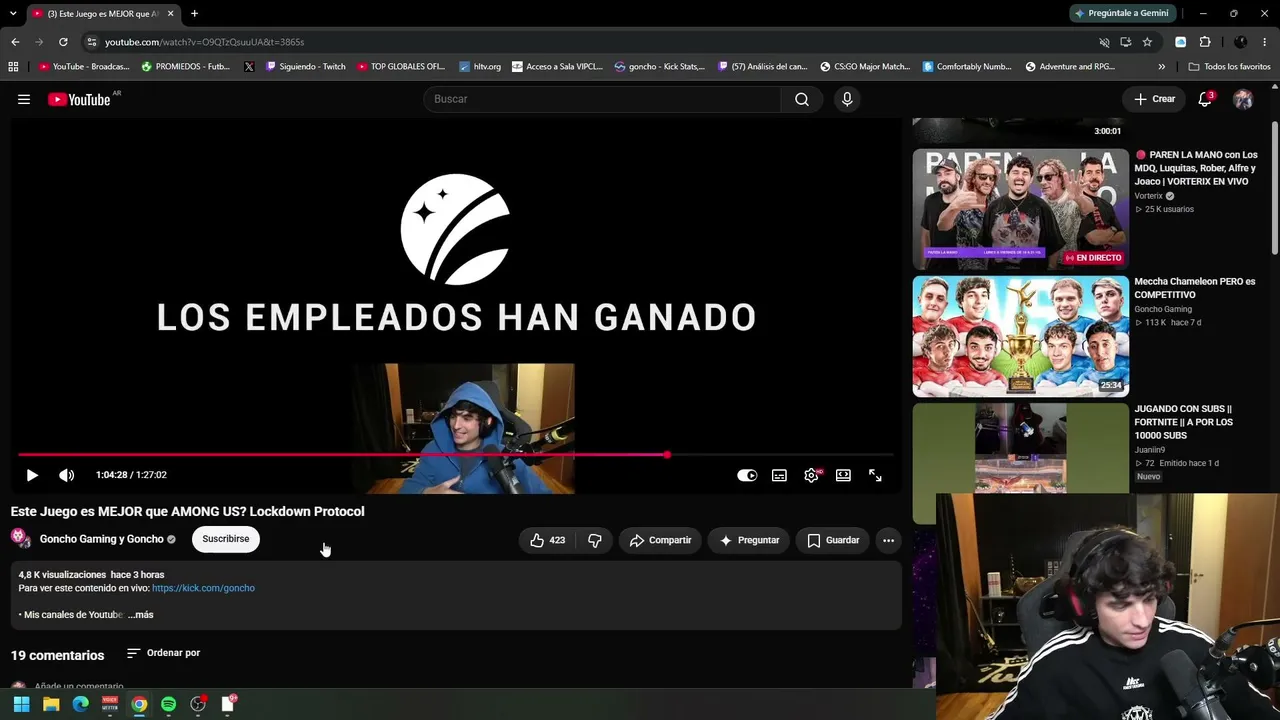Dislike the video with thumbs down
This screenshot has width=1280, height=720.
click(x=595, y=540)
